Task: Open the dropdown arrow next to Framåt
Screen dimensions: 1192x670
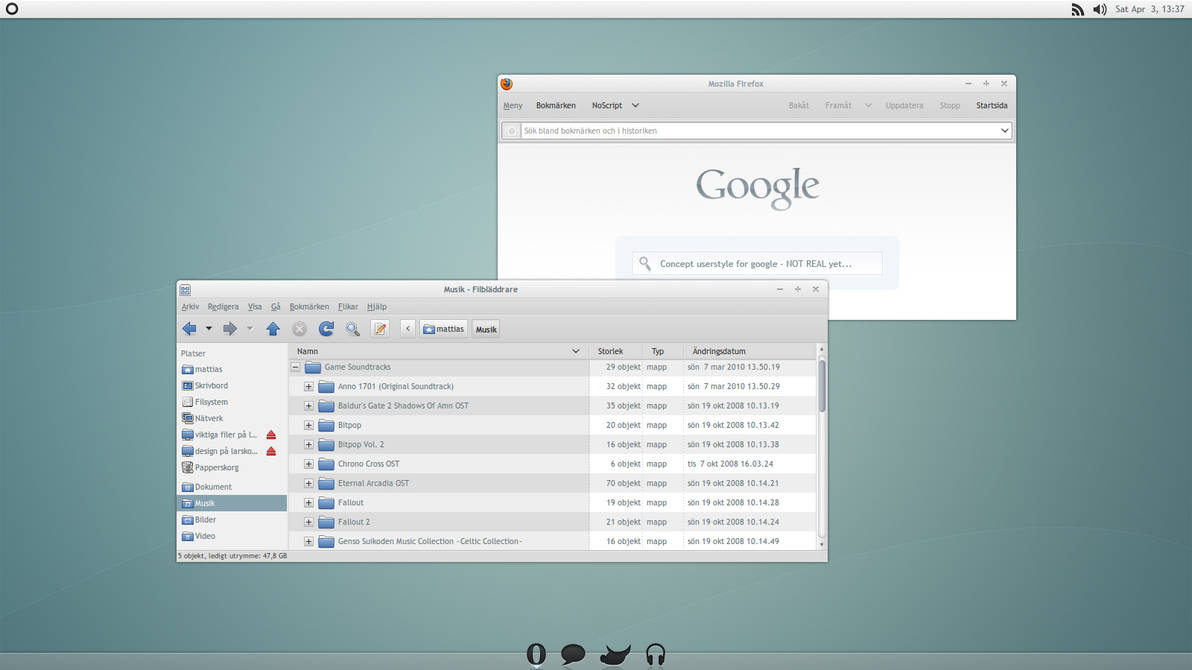Action: coord(867,106)
